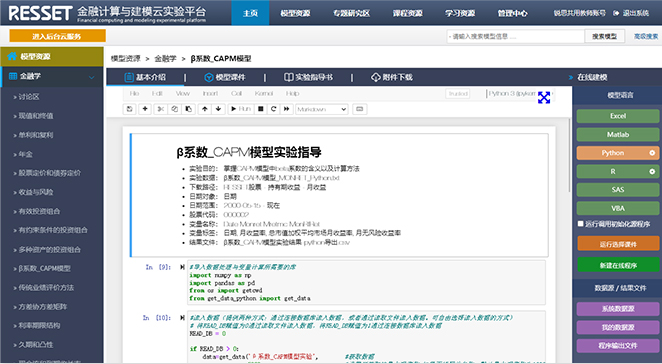Click 退出系统 logout link
Screen dimensions: 662x364
tap(632, 13)
